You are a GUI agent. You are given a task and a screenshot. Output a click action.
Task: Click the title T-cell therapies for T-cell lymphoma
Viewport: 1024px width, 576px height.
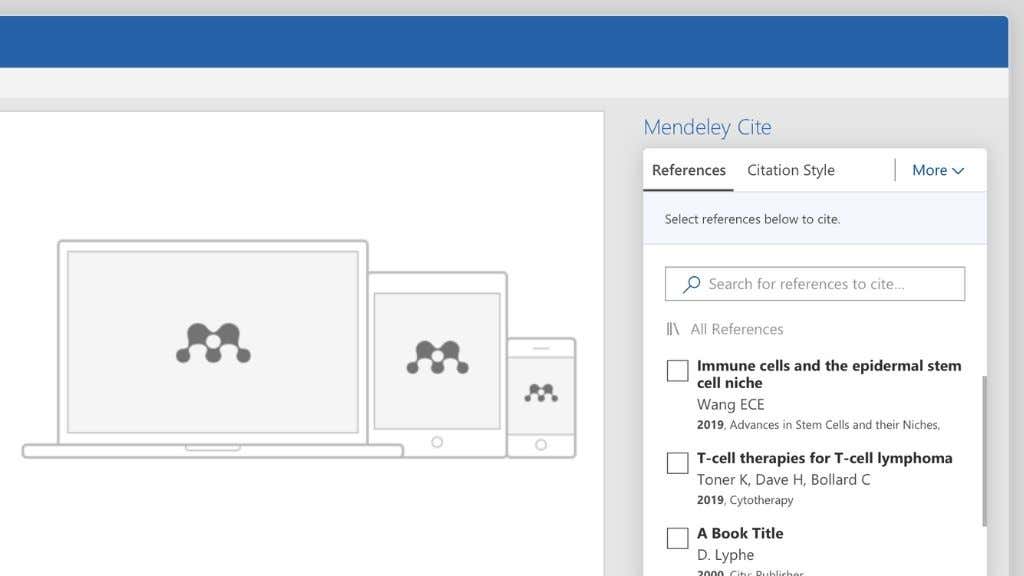click(x=824, y=458)
